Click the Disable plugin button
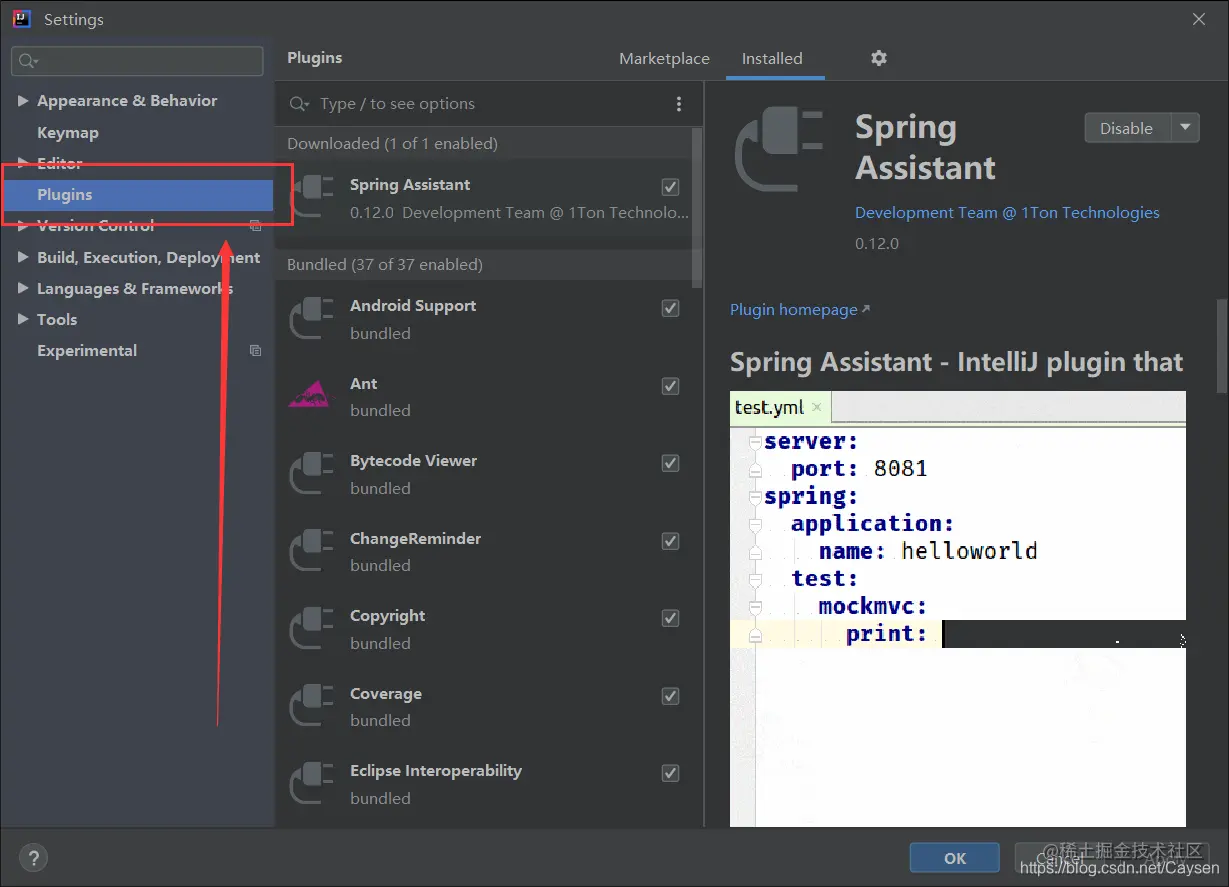1229x887 pixels. pyautogui.click(x=1127, y=128)
